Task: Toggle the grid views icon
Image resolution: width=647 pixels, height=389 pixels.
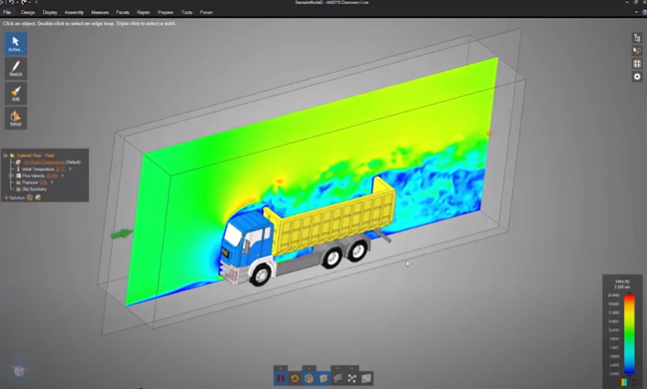Action: coord(637,64)
